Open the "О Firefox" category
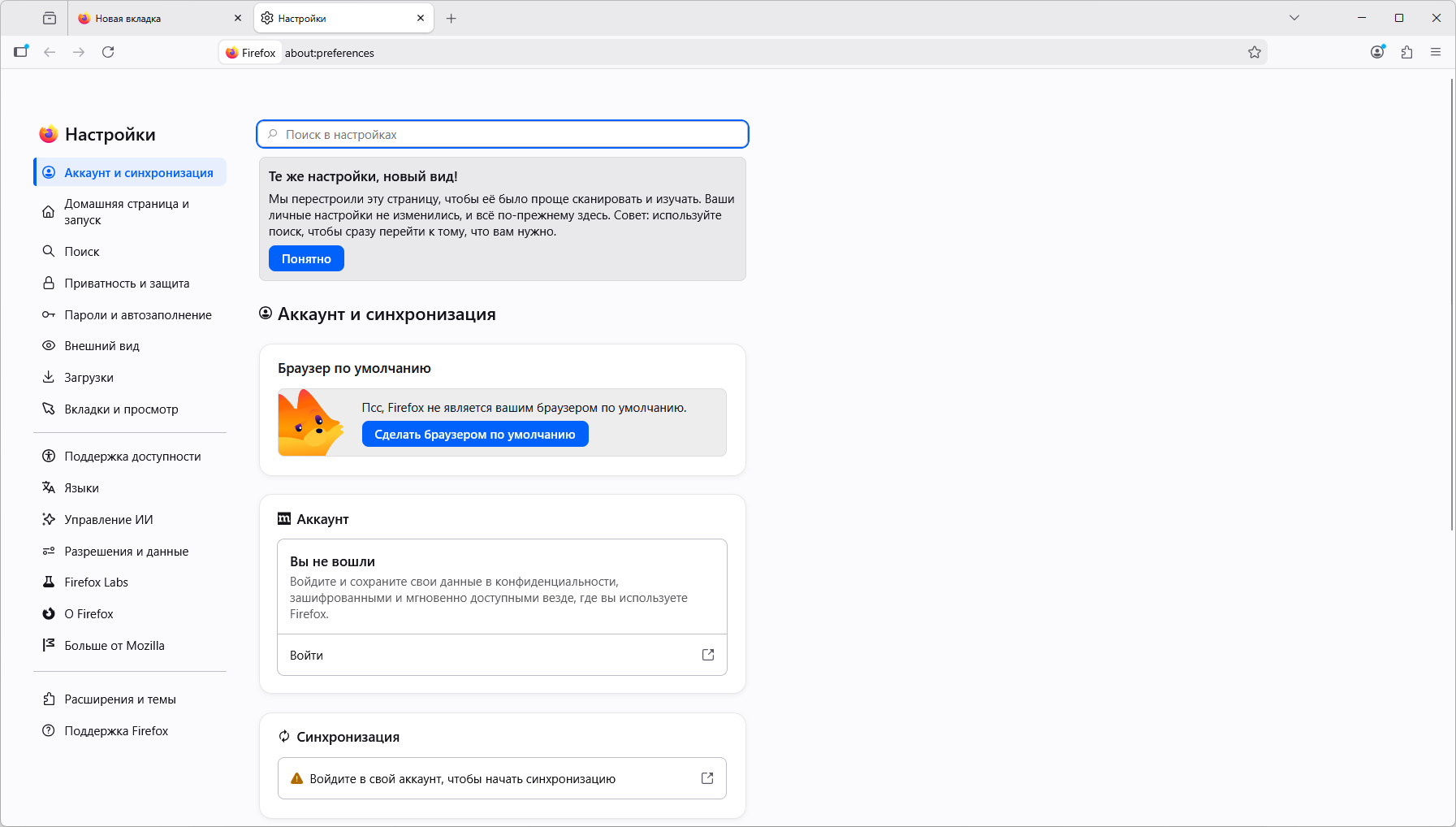This screenshot has height=827, width=1456. pos(130,614)
